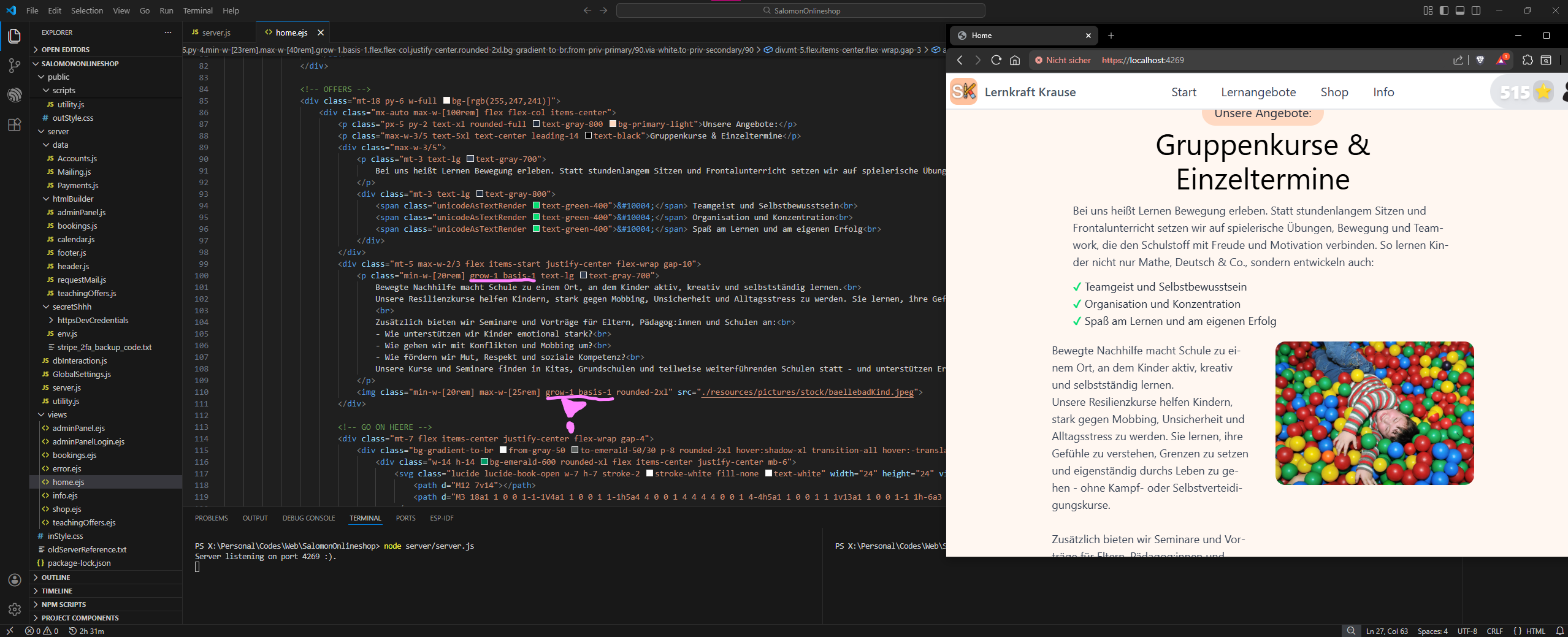Open the ESP-IDF Espressif sidebar view

(15, 95)
